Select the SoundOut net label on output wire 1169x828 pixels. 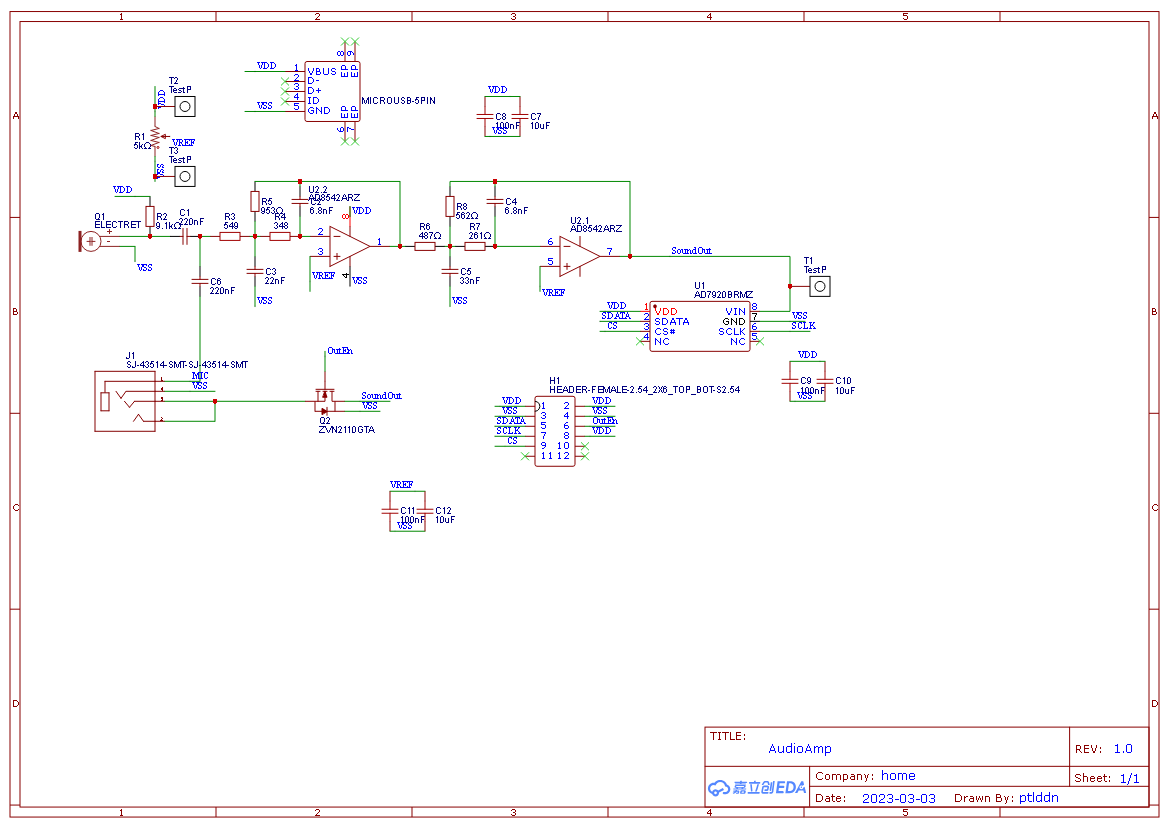click(x=691, y=250)
